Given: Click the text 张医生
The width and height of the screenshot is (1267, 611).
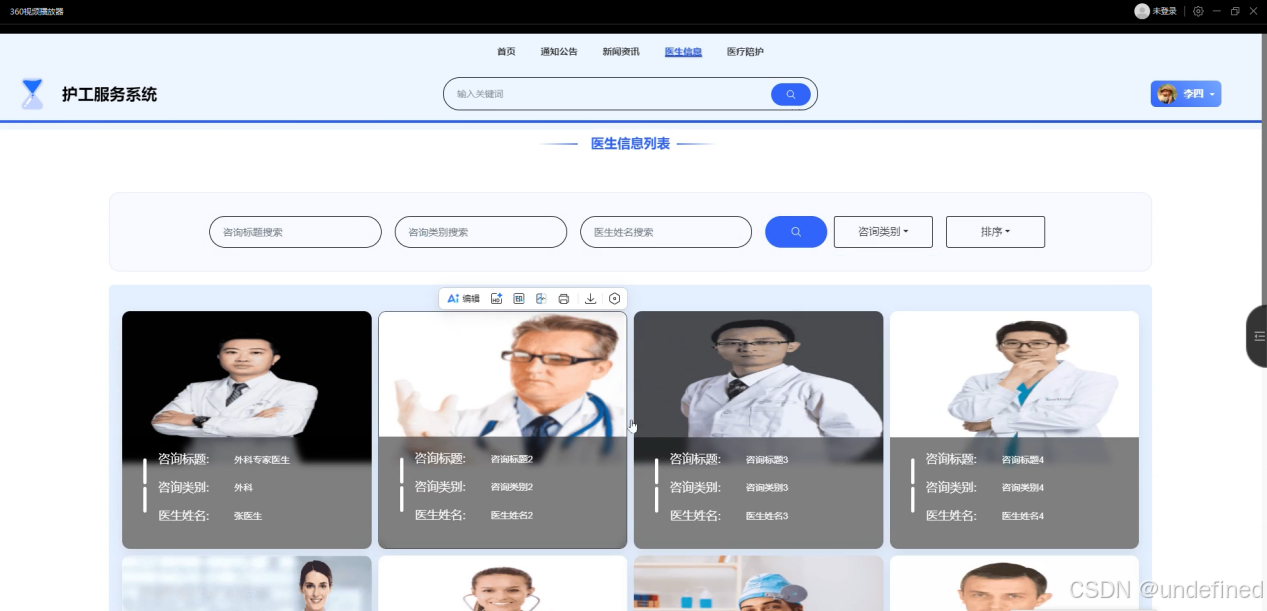Looking at the screenshot, I should (248, 516).
